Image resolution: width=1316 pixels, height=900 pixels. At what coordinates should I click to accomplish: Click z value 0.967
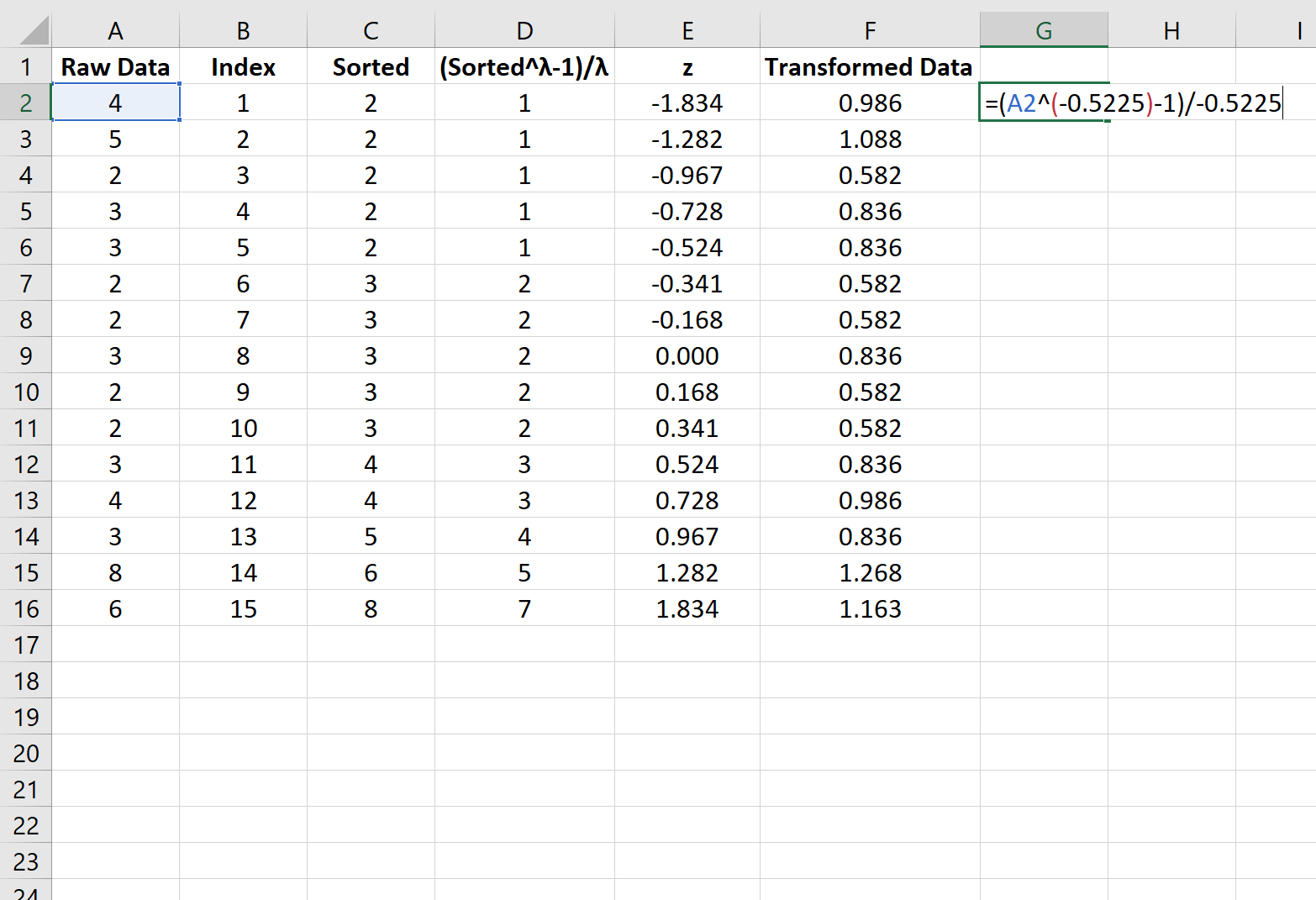[x=687, y=536]
